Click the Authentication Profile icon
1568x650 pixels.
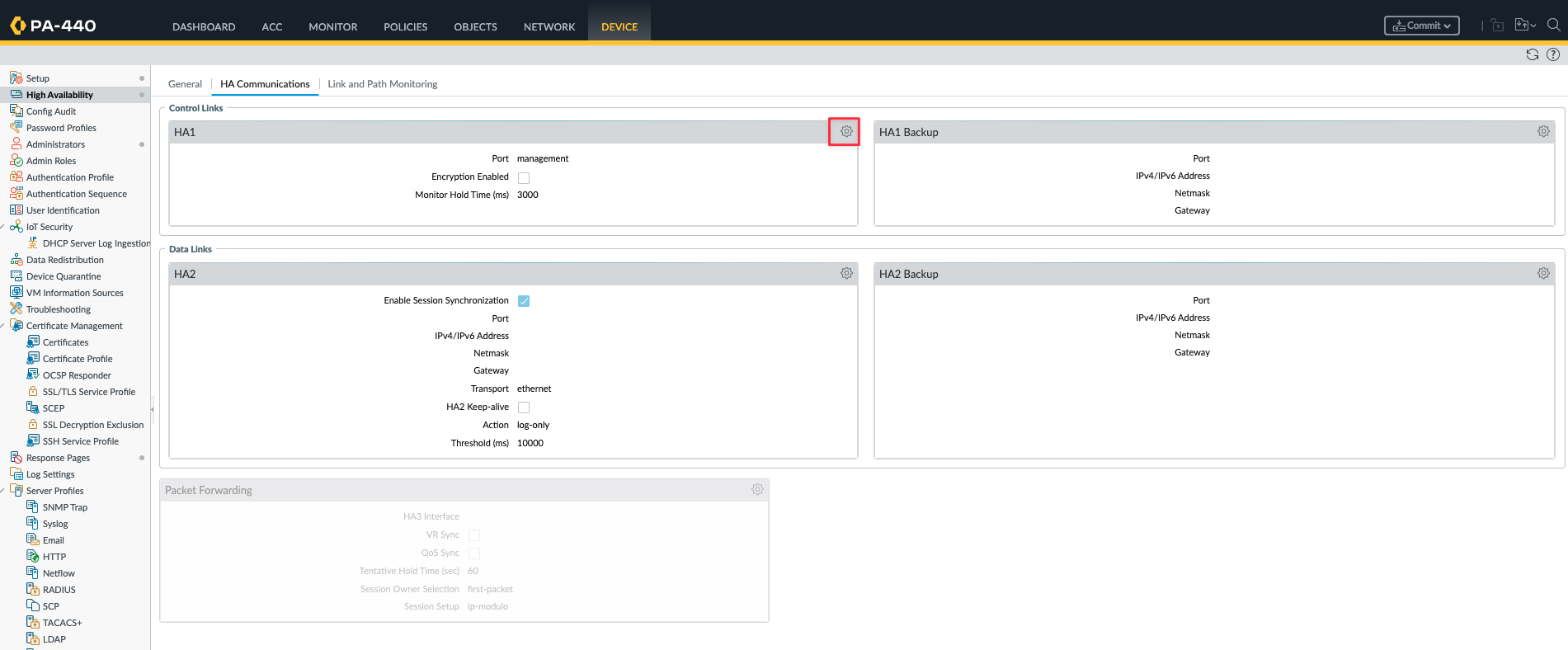click(16, 177)
